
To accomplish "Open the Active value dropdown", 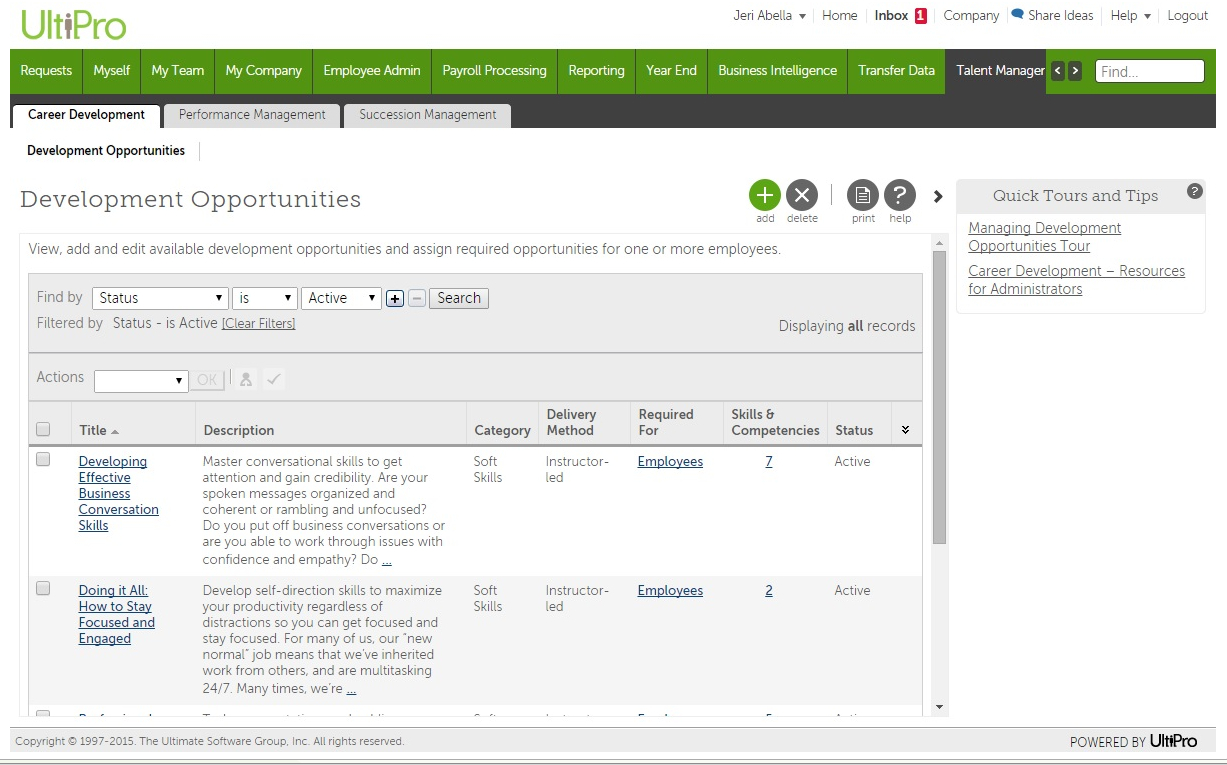I will 341,298.
